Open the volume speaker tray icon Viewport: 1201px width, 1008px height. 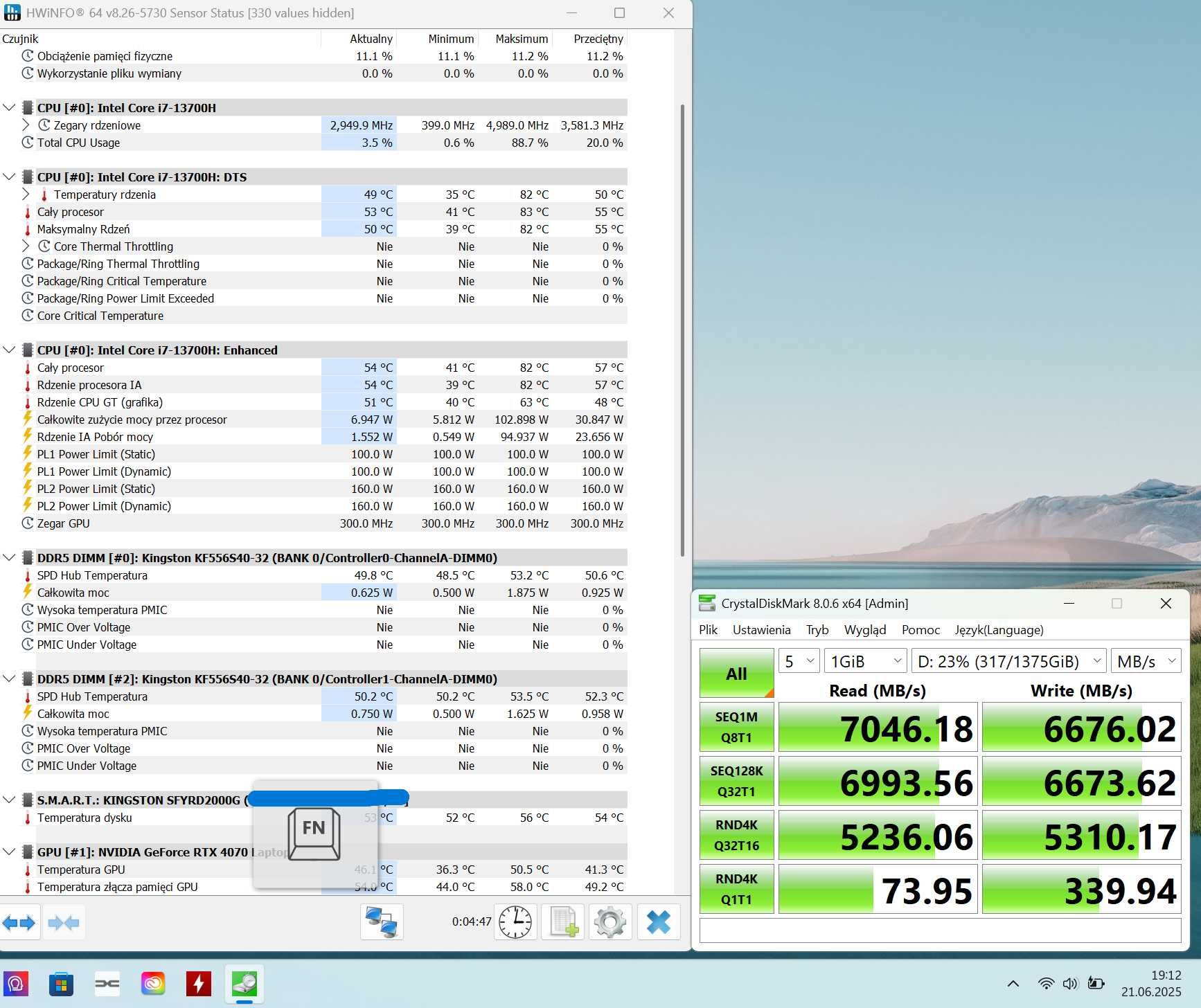(x=1070, y=983)
